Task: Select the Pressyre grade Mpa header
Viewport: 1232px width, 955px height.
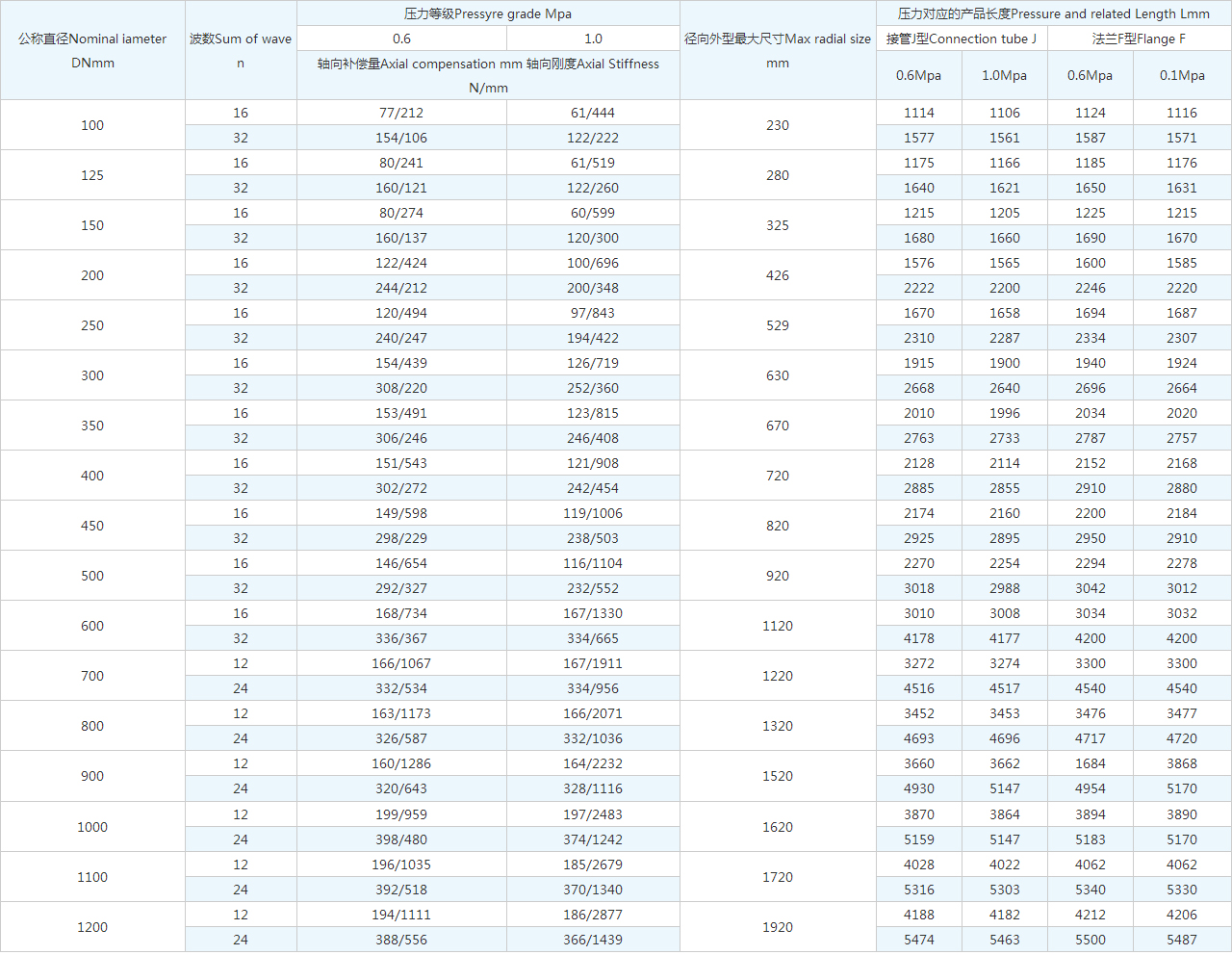Action: click(x=488, y=13)
